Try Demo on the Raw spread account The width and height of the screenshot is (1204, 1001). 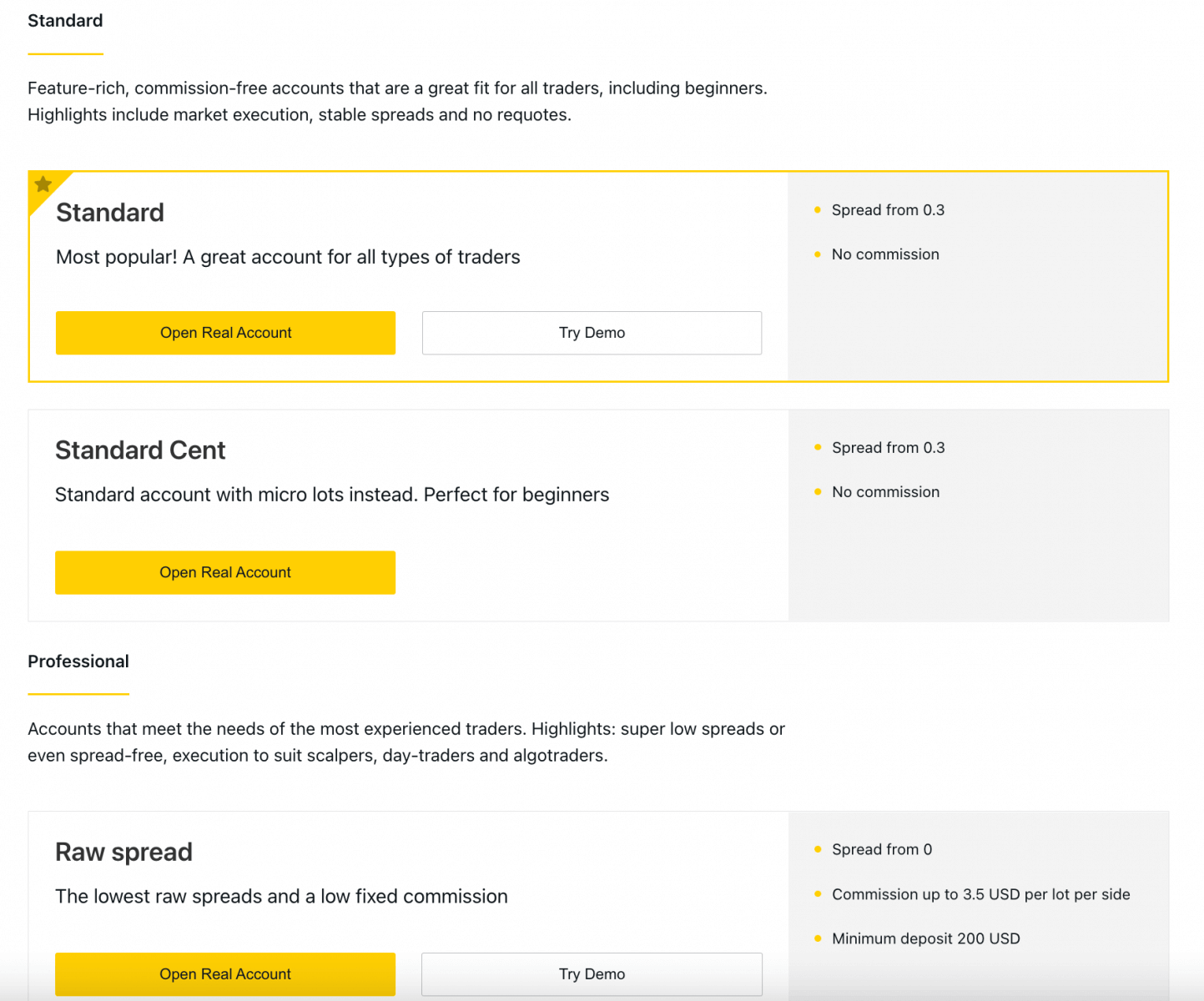pyautogui.click(x=592, y=973)
